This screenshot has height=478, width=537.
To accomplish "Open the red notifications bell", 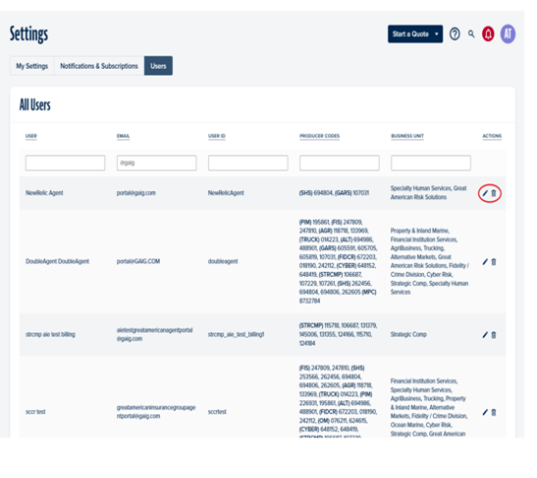I will click(x=488, y=34).
